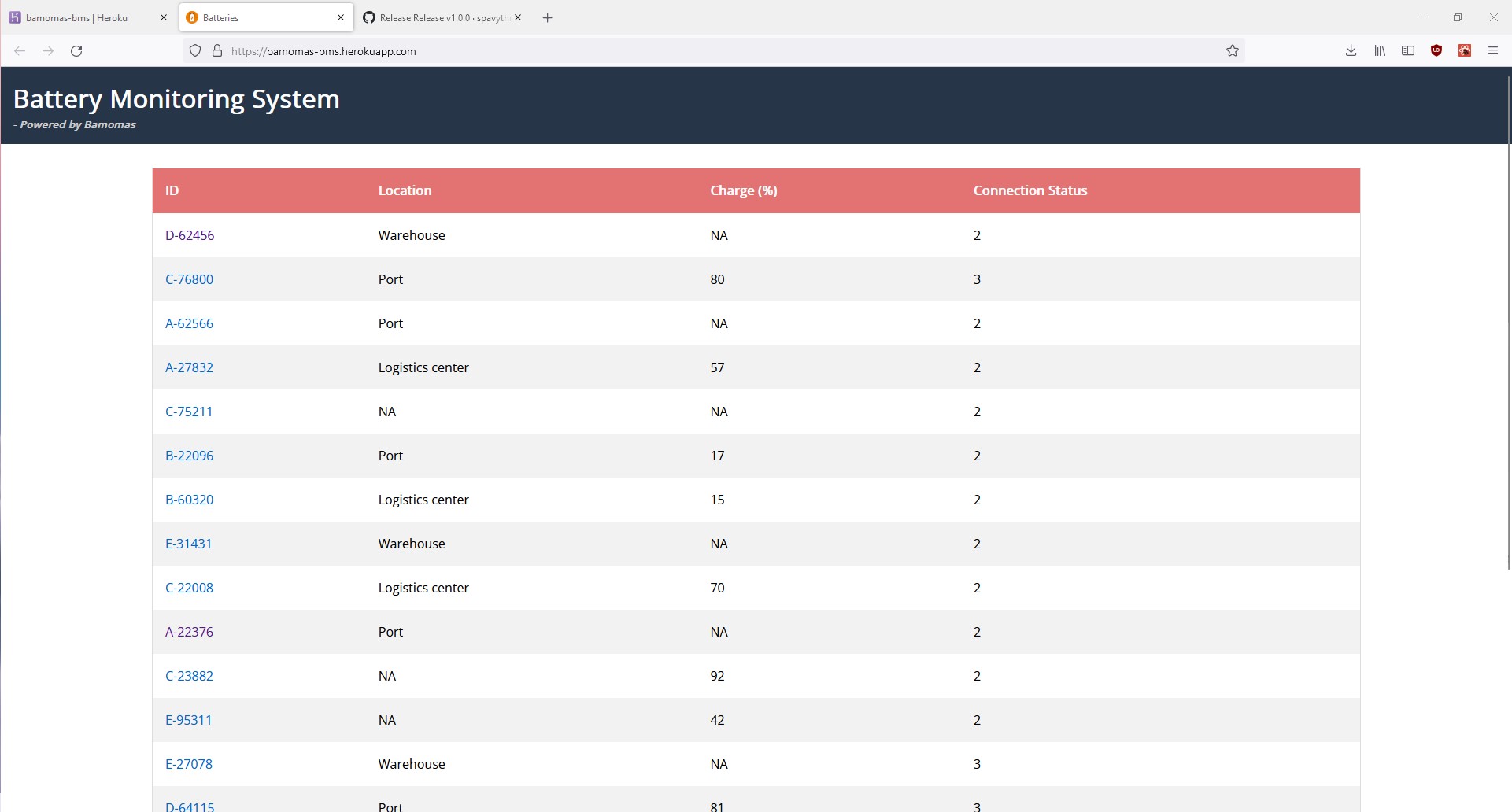Open battery B-22096 details
This screenshot has width=1512, height=812.
pyautogui.click(x=189, y=455)
